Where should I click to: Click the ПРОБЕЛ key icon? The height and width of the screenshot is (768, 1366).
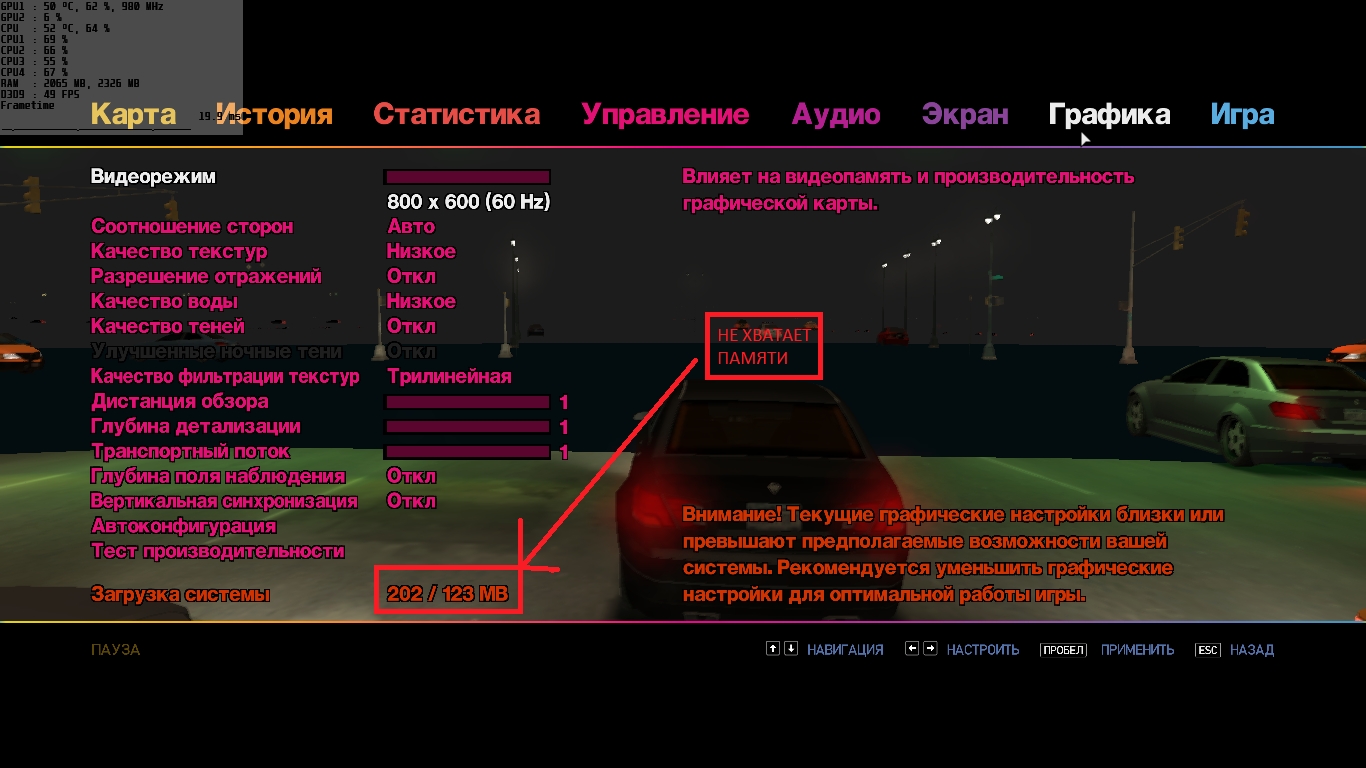coord(1063,650)
